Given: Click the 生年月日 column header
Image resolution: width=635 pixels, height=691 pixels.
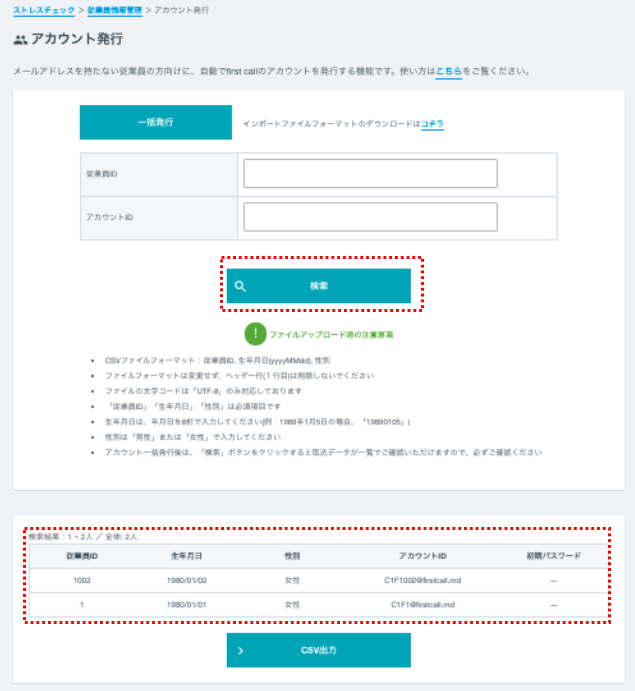Looking at the screenshot, I should (x=186, y=556).
